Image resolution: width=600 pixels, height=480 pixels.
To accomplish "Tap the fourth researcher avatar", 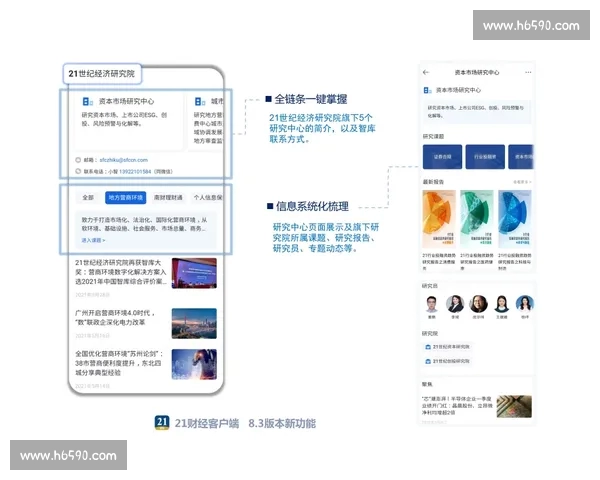I will (x=502, y=304).
